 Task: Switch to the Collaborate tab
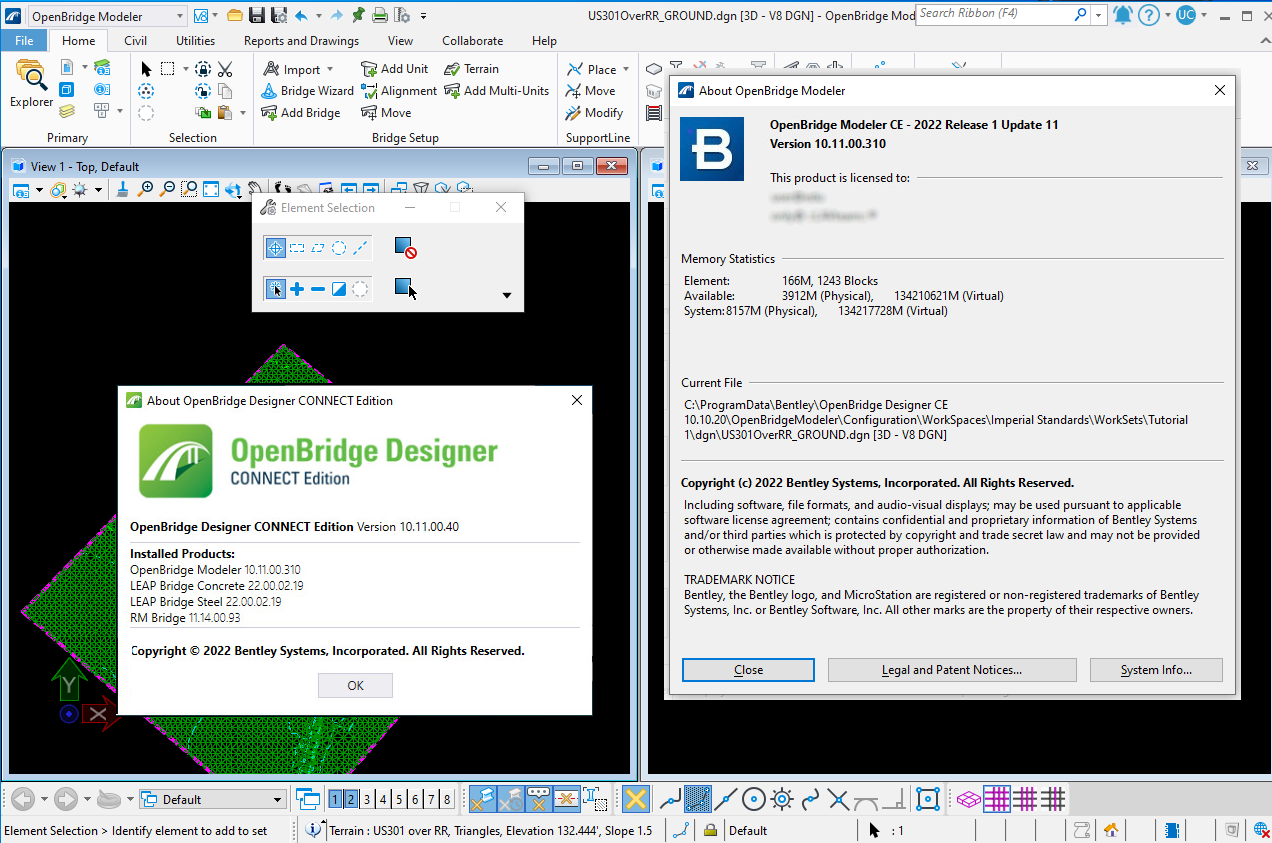(473, 41)
